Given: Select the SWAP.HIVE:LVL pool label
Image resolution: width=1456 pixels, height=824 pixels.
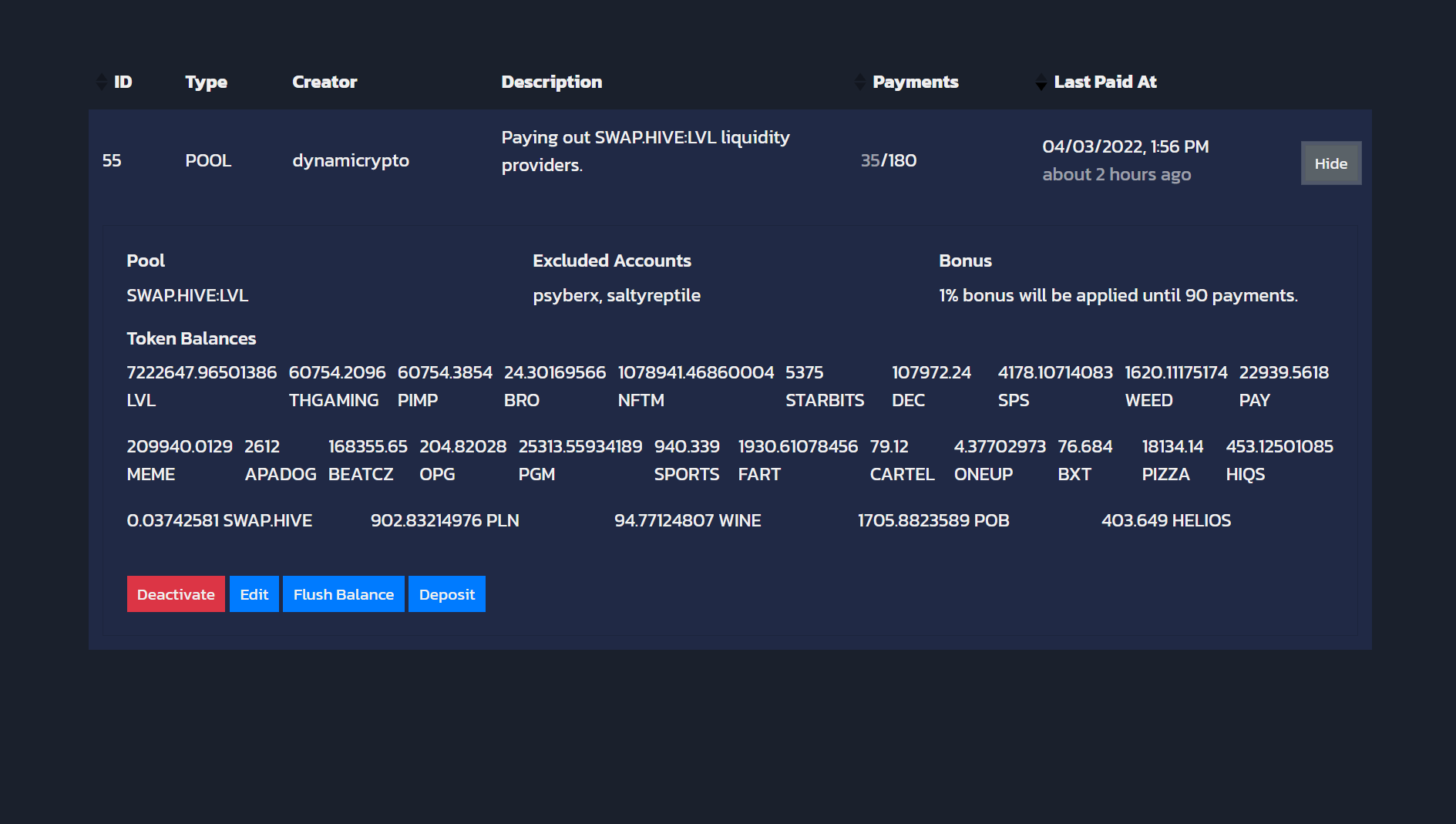Looking at the screenshot, I should pos(187,295).
